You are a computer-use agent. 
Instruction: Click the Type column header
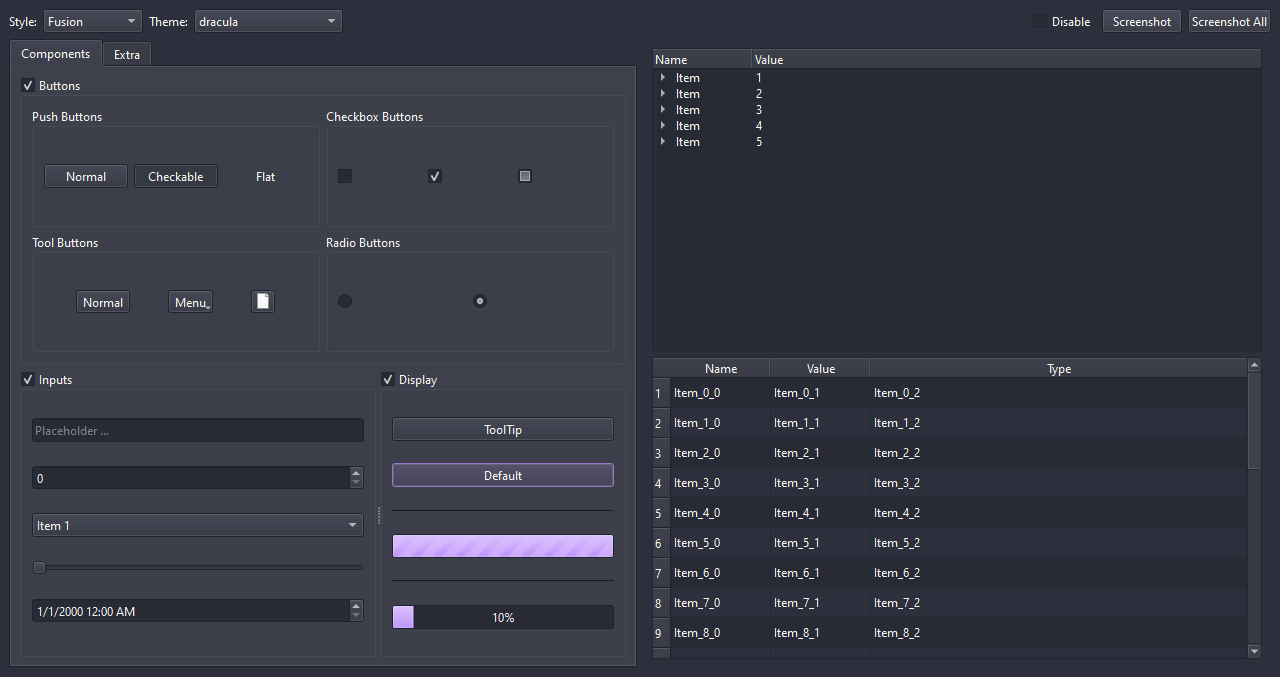pos(1058,369)
